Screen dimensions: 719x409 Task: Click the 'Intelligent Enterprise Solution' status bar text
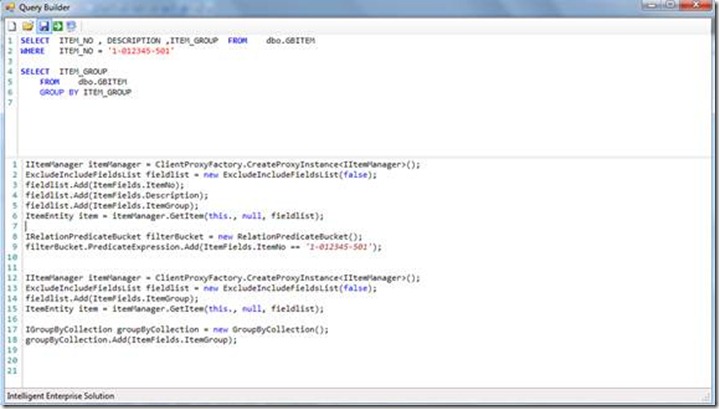61,396
